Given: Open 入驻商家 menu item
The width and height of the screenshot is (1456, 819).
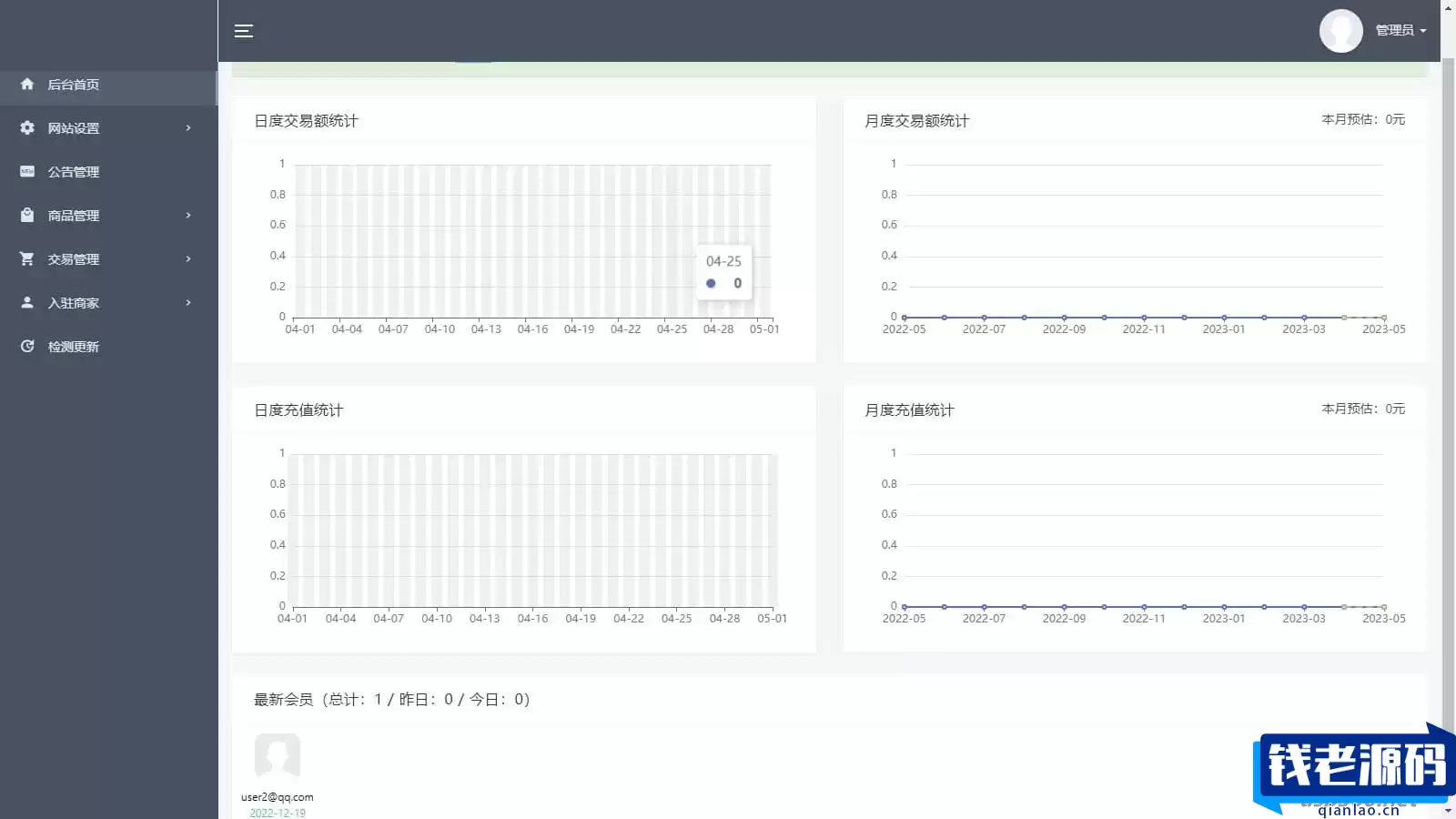Looking at the screenshot, I should tap(108, 303).
